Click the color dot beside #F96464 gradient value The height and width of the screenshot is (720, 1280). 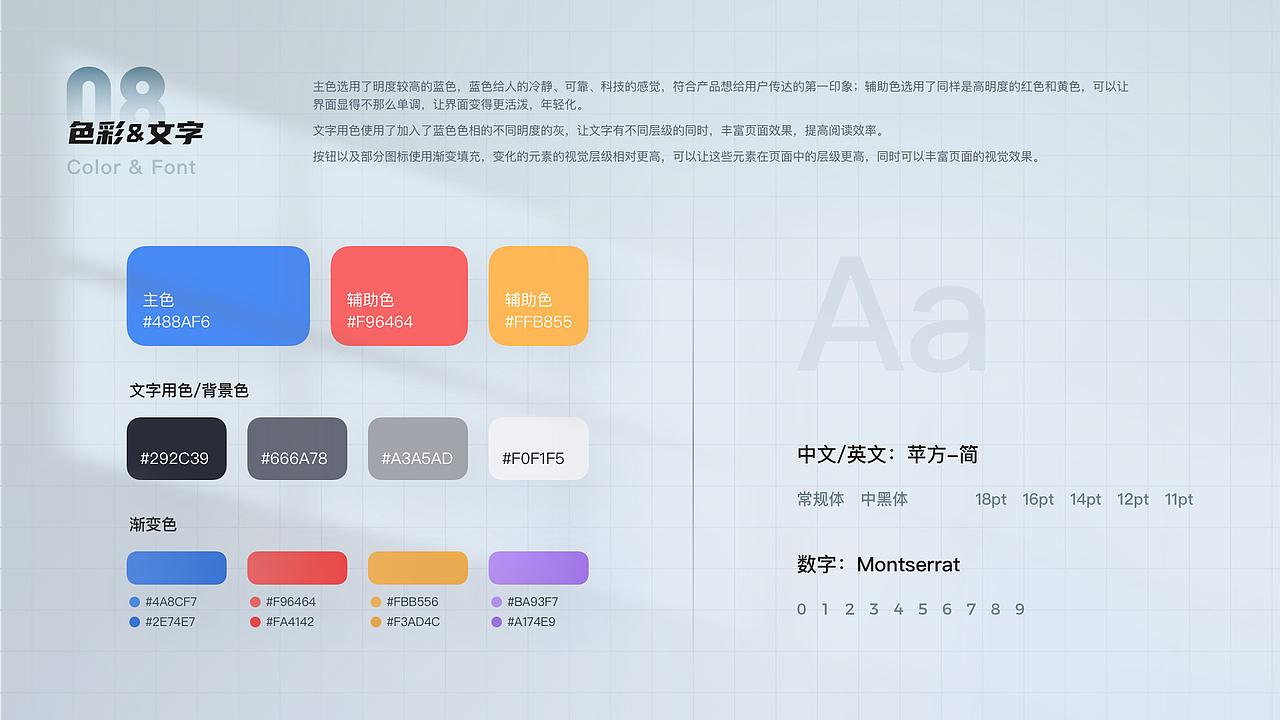coord(255,602)
